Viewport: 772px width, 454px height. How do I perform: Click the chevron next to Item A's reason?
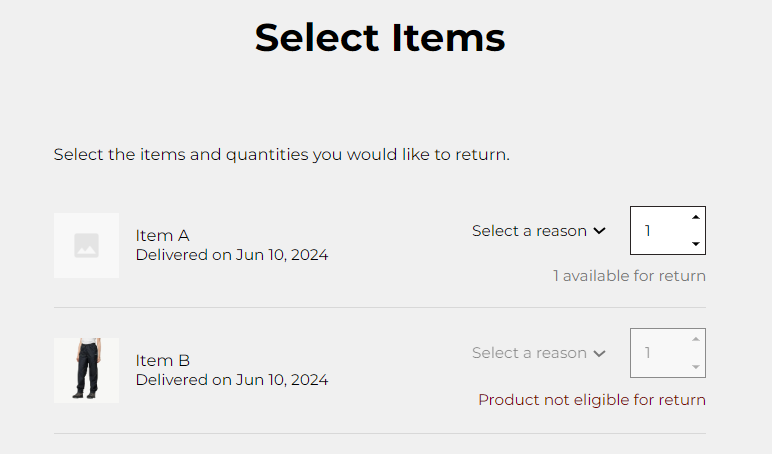600,231
